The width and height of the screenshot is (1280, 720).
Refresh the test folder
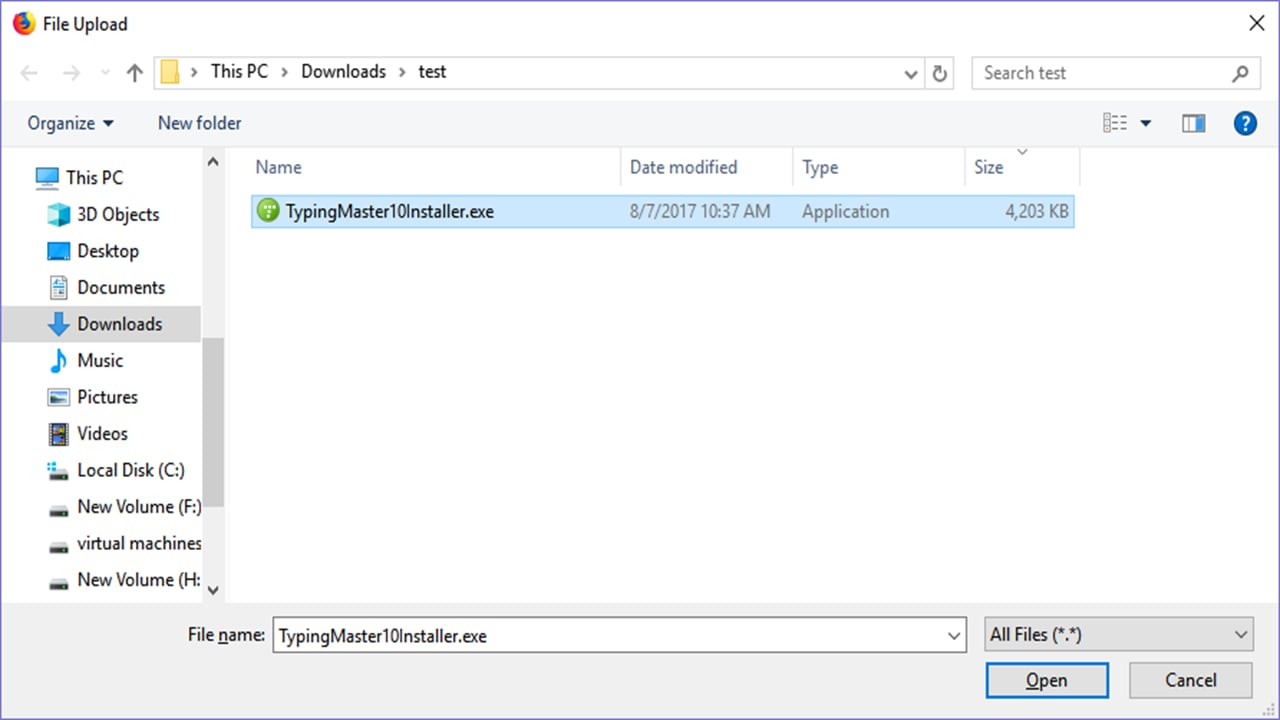[939, 73]
